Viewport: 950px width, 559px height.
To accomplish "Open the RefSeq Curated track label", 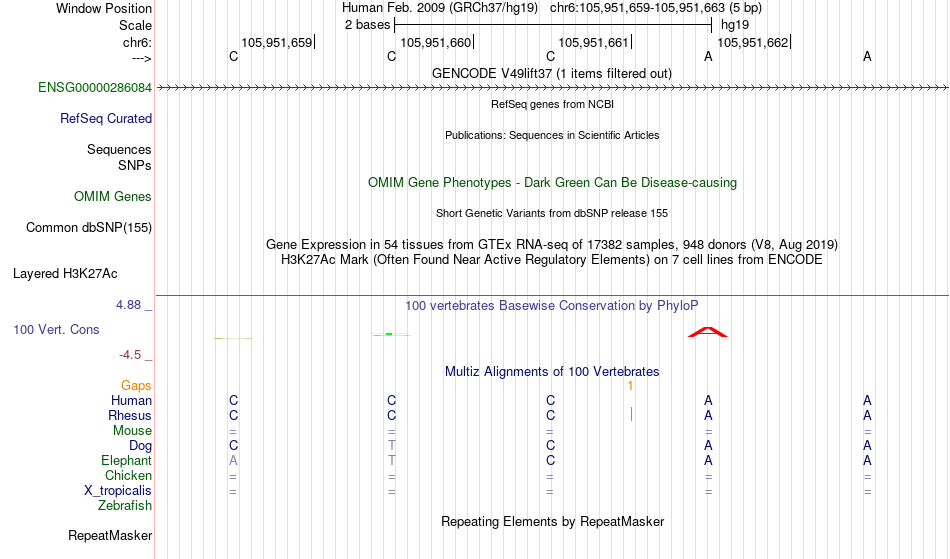I will point(105,118).
